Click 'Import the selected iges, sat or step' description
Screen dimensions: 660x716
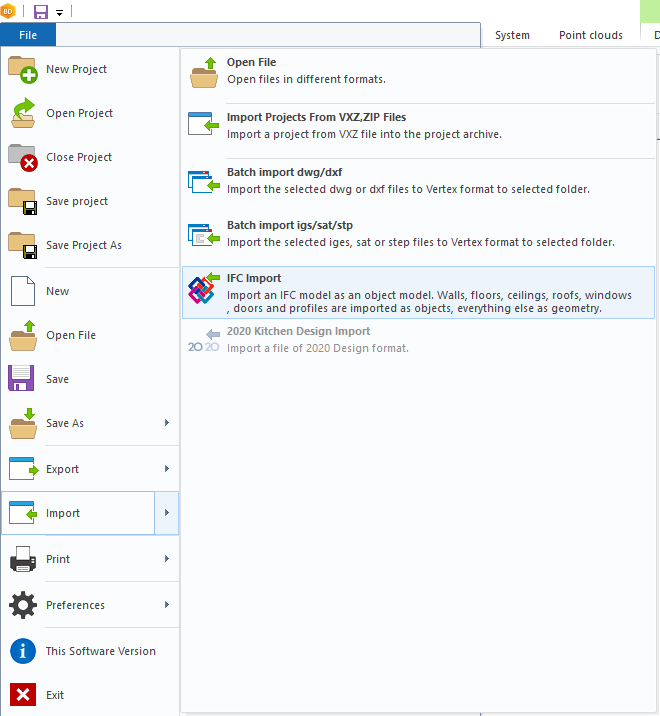421,242
